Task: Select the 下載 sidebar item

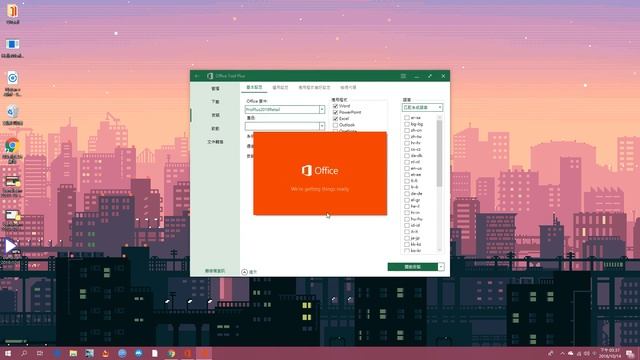Action: pyautogui.click(x=216, y=102)
